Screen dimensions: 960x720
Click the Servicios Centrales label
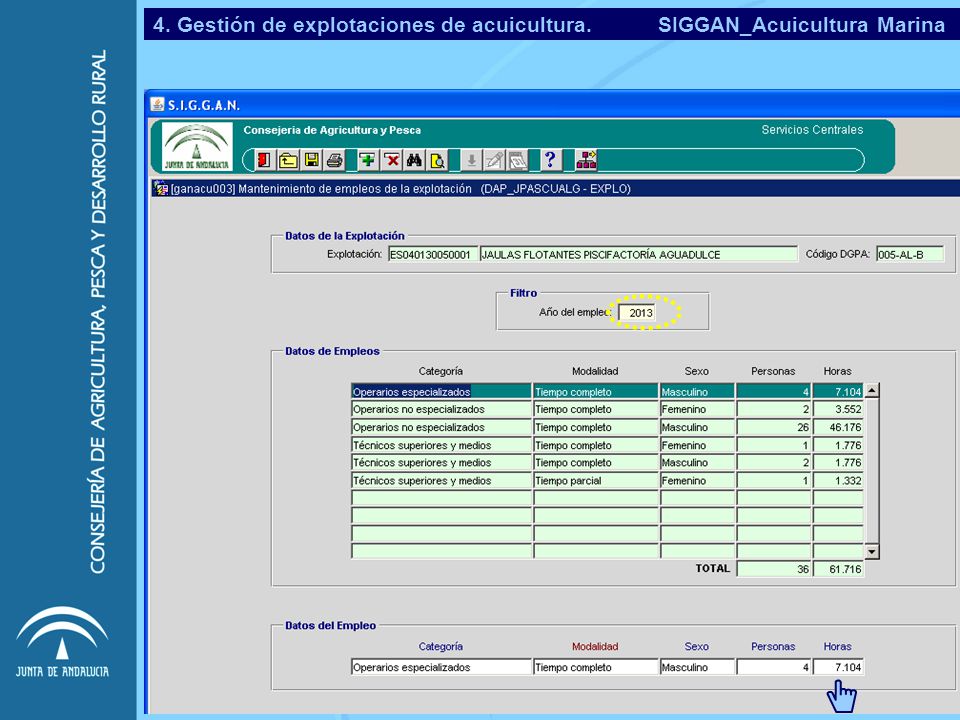pos(812,130)
